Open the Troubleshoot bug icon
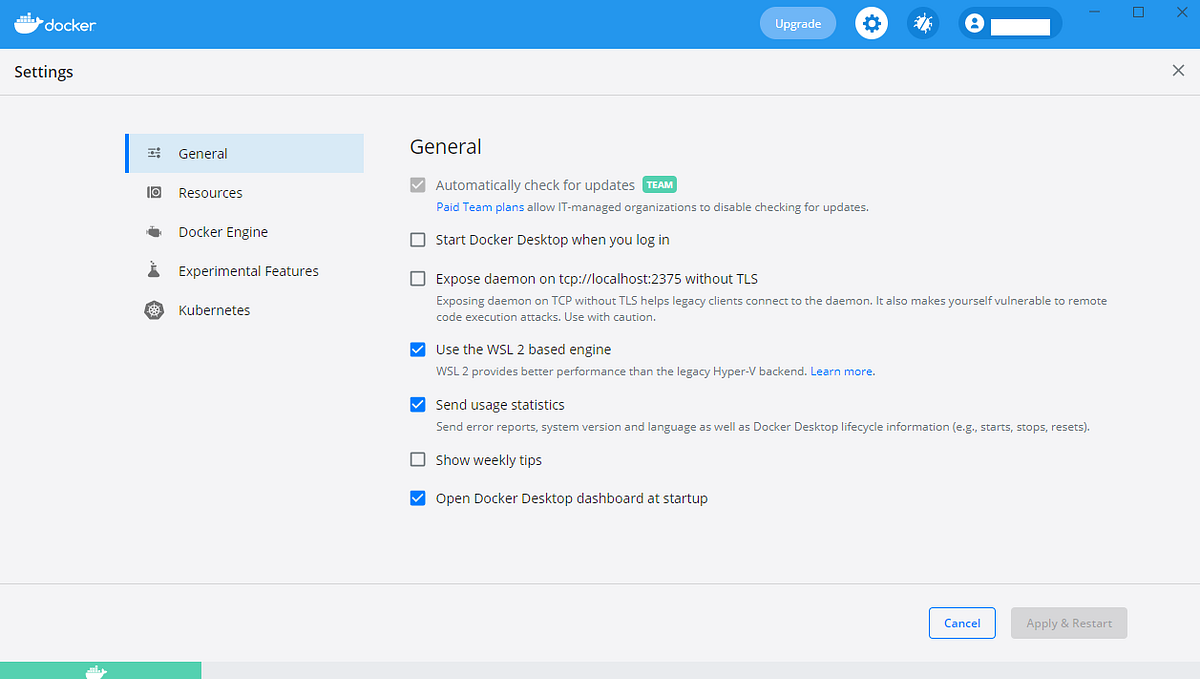 [x=923, y=22]
